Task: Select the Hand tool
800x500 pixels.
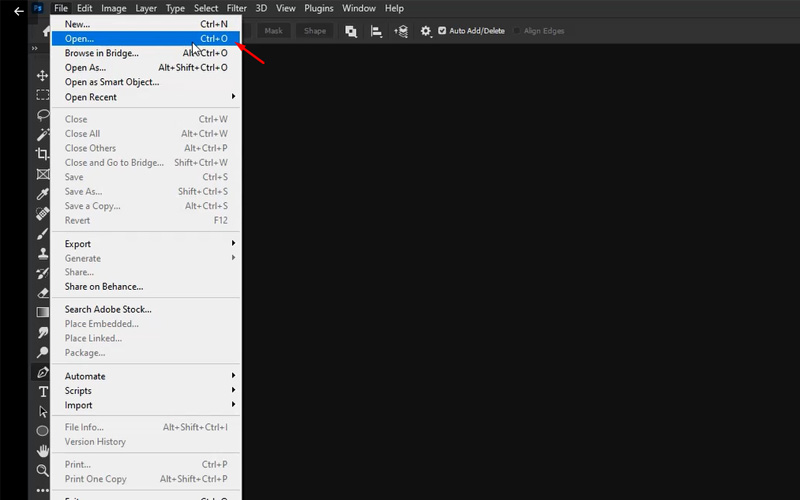Action: click(x=42, y=451)
